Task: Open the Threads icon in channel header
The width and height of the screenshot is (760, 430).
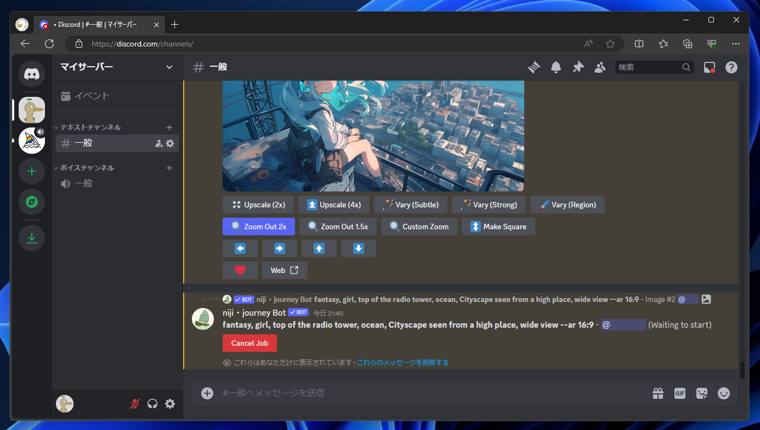Action: click(534, 67)
